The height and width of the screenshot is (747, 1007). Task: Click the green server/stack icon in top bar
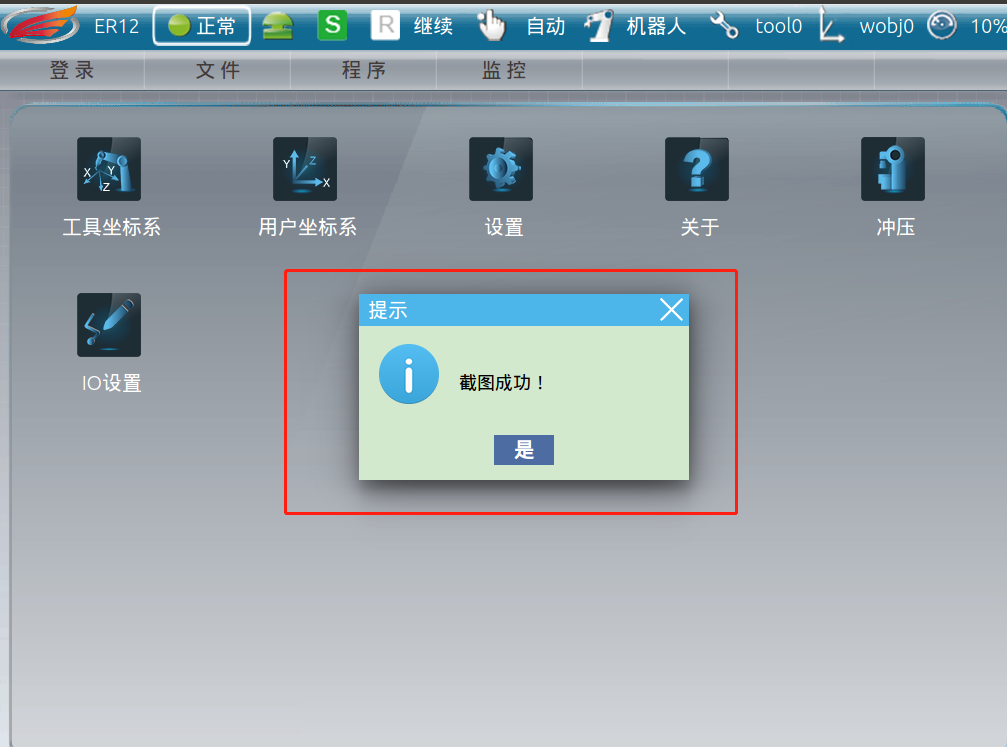[x=278, y=26]
